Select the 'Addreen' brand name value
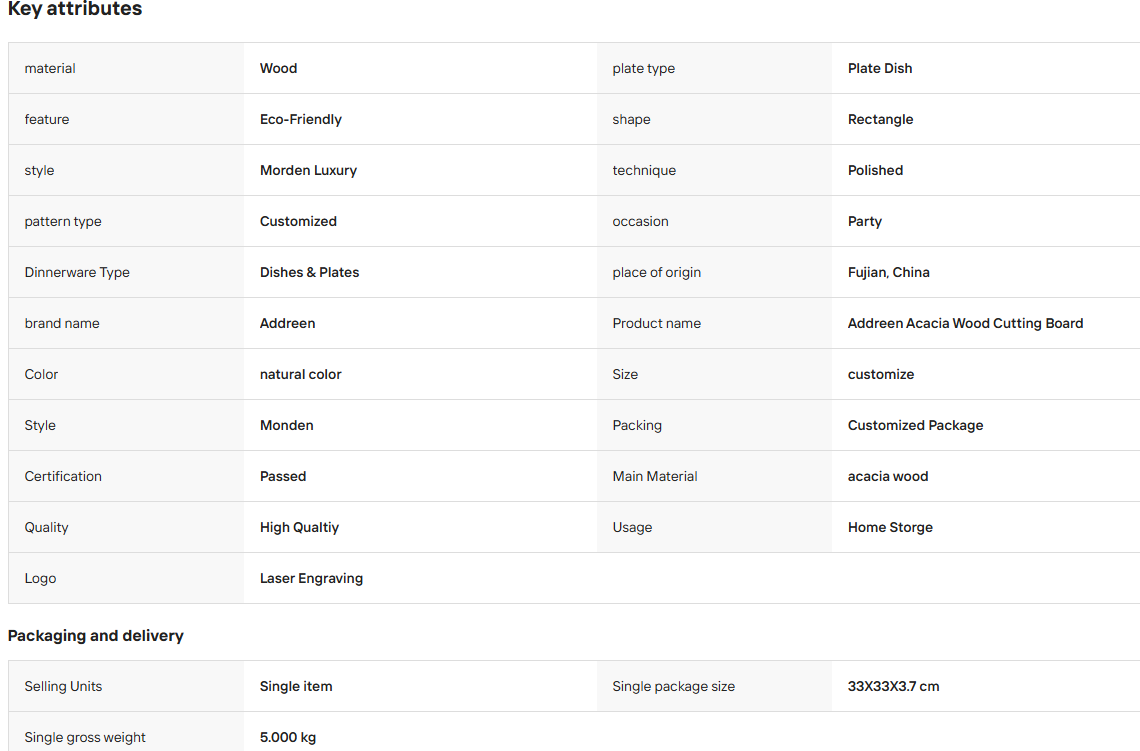 pos(287,324)
